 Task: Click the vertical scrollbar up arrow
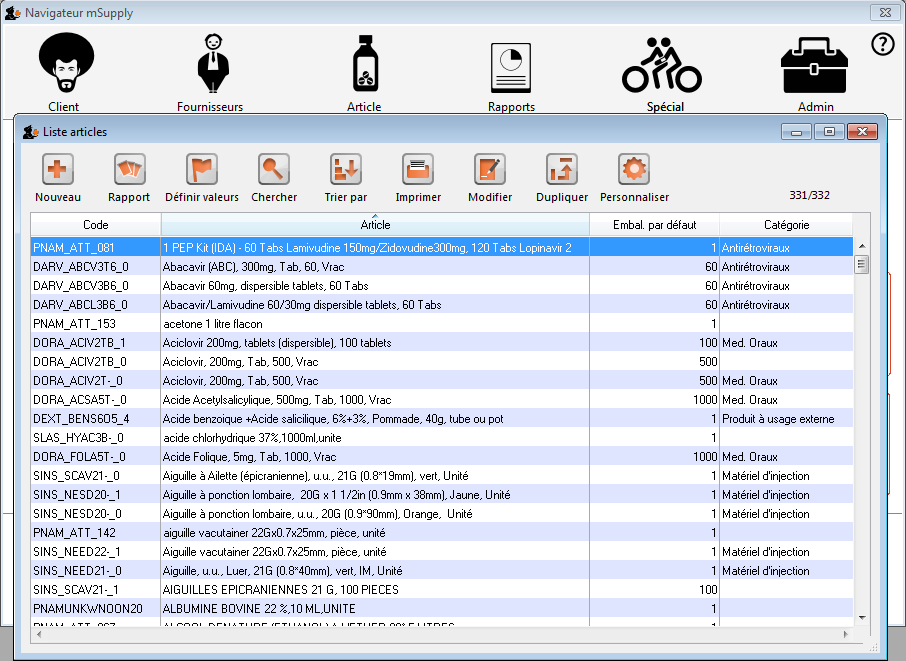862,246
